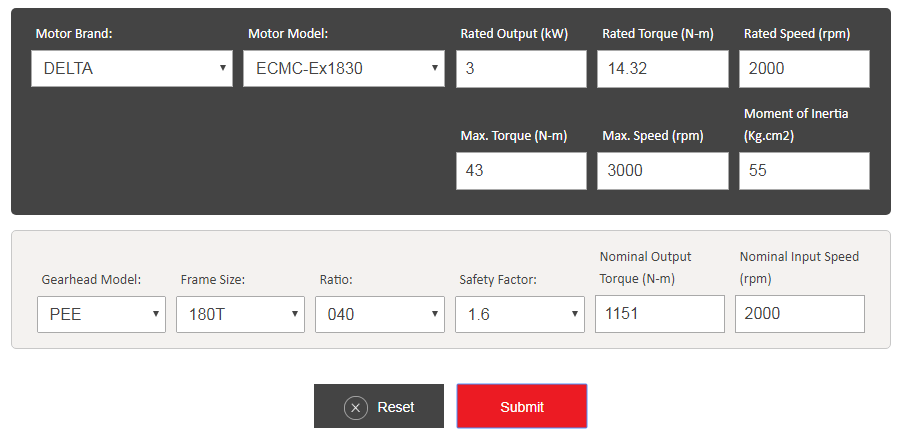Open the Gearhead Model dropdown

(101, 314)
